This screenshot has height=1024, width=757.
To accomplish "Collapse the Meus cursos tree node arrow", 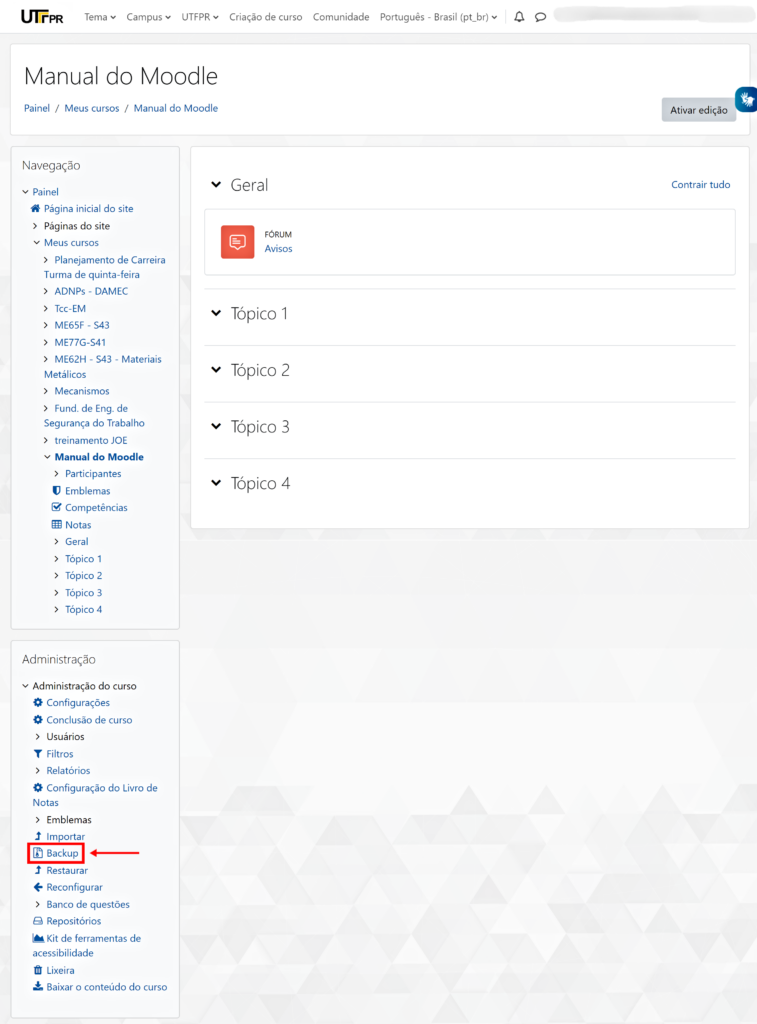I will pyautogui.click(x=37, y=242).
